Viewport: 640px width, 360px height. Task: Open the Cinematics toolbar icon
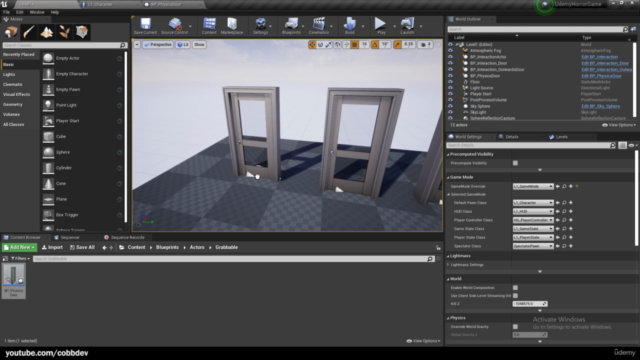point(319,26)
